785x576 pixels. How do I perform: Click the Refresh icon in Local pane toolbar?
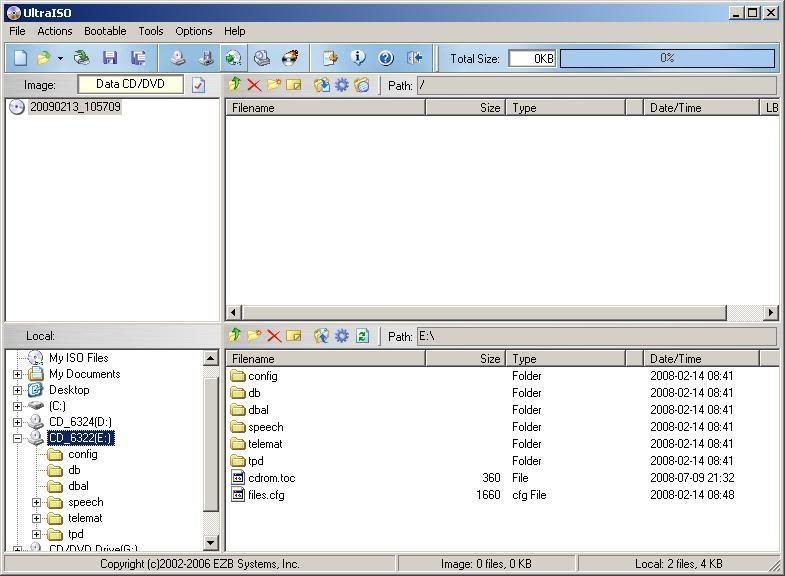(362, 335)
